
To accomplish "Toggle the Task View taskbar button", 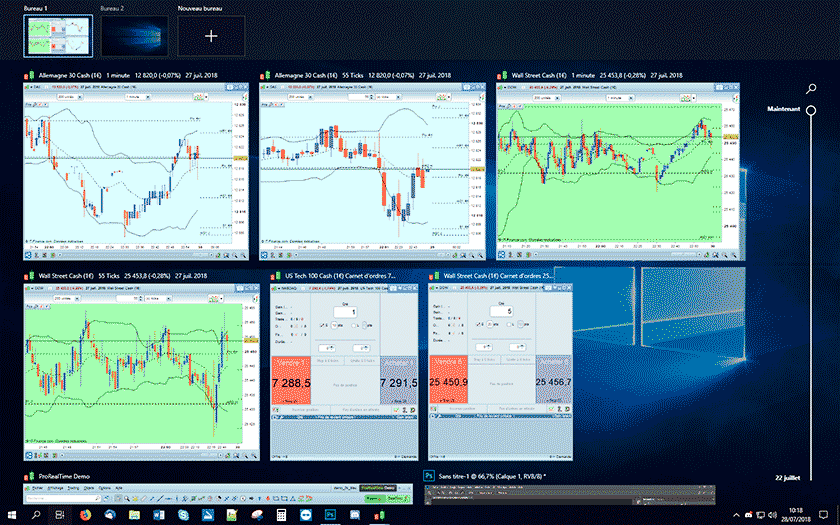I will pos(60,515).
